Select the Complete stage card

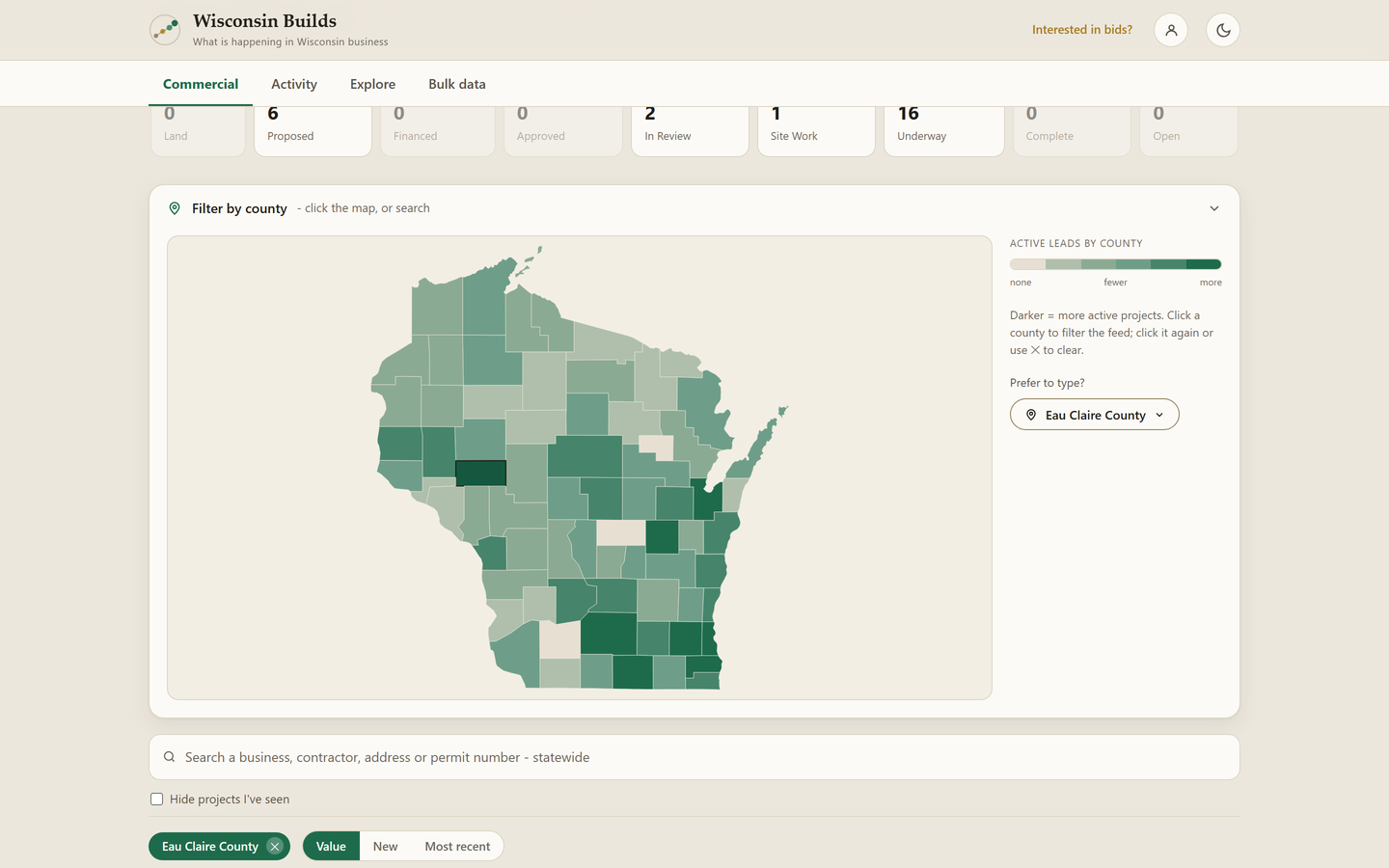1072,130
